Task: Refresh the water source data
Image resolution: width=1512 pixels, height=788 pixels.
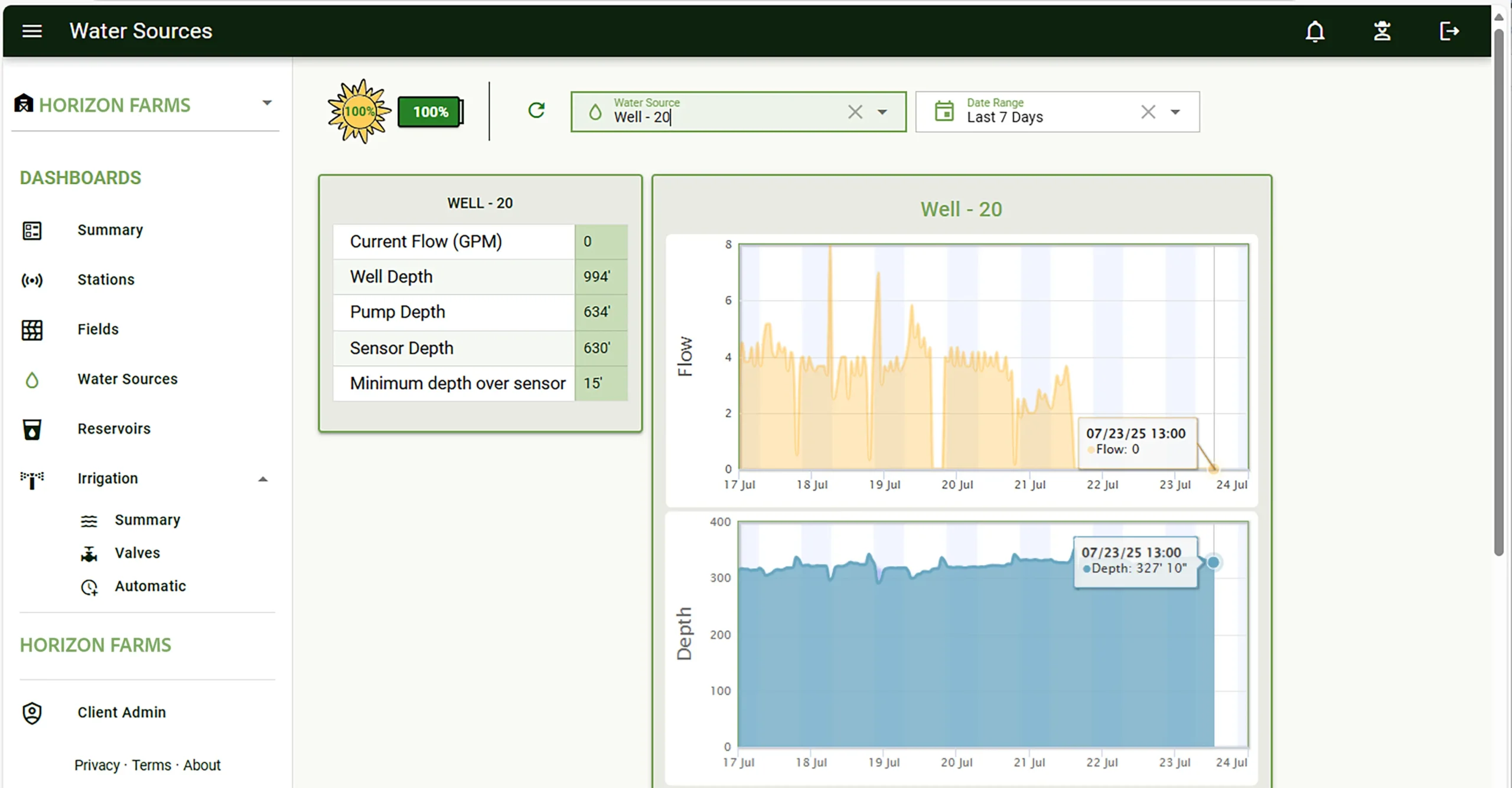Action: pyautogui.click(x=536, y=110)
